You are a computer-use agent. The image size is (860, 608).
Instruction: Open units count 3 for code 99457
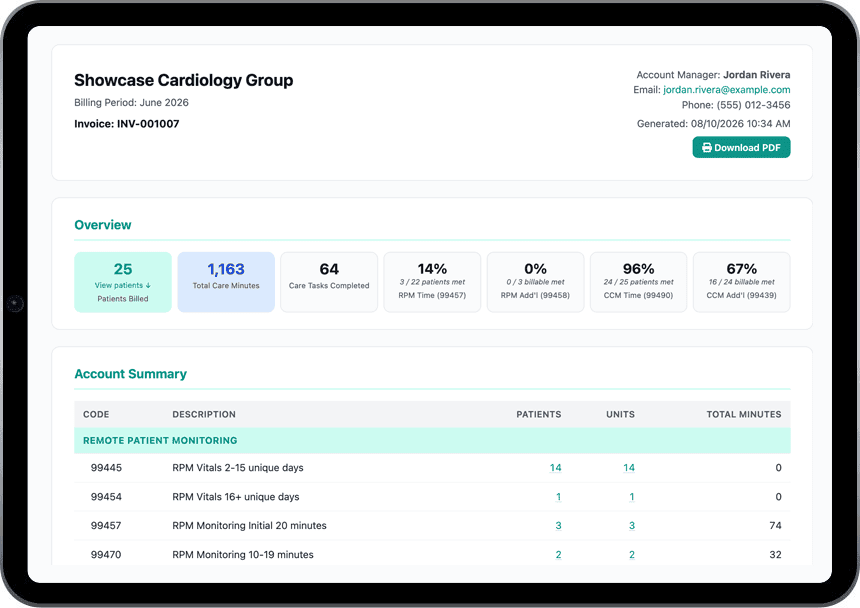(x=632, y=525)
